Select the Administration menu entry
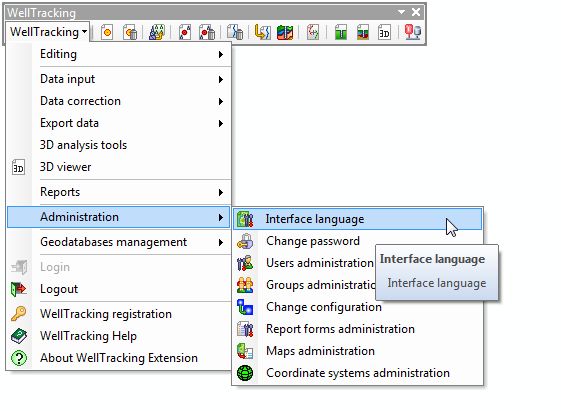The height and width of the screenshot is (411, 561). (x=118, y=217)
